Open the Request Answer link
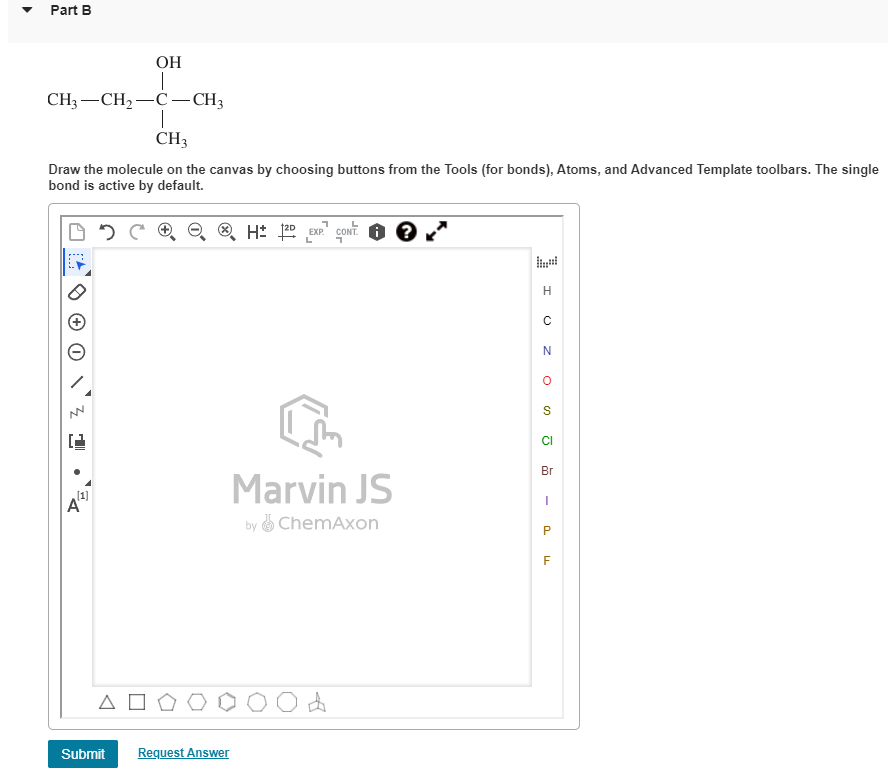The image size is (888, 783). coord(183,752)
